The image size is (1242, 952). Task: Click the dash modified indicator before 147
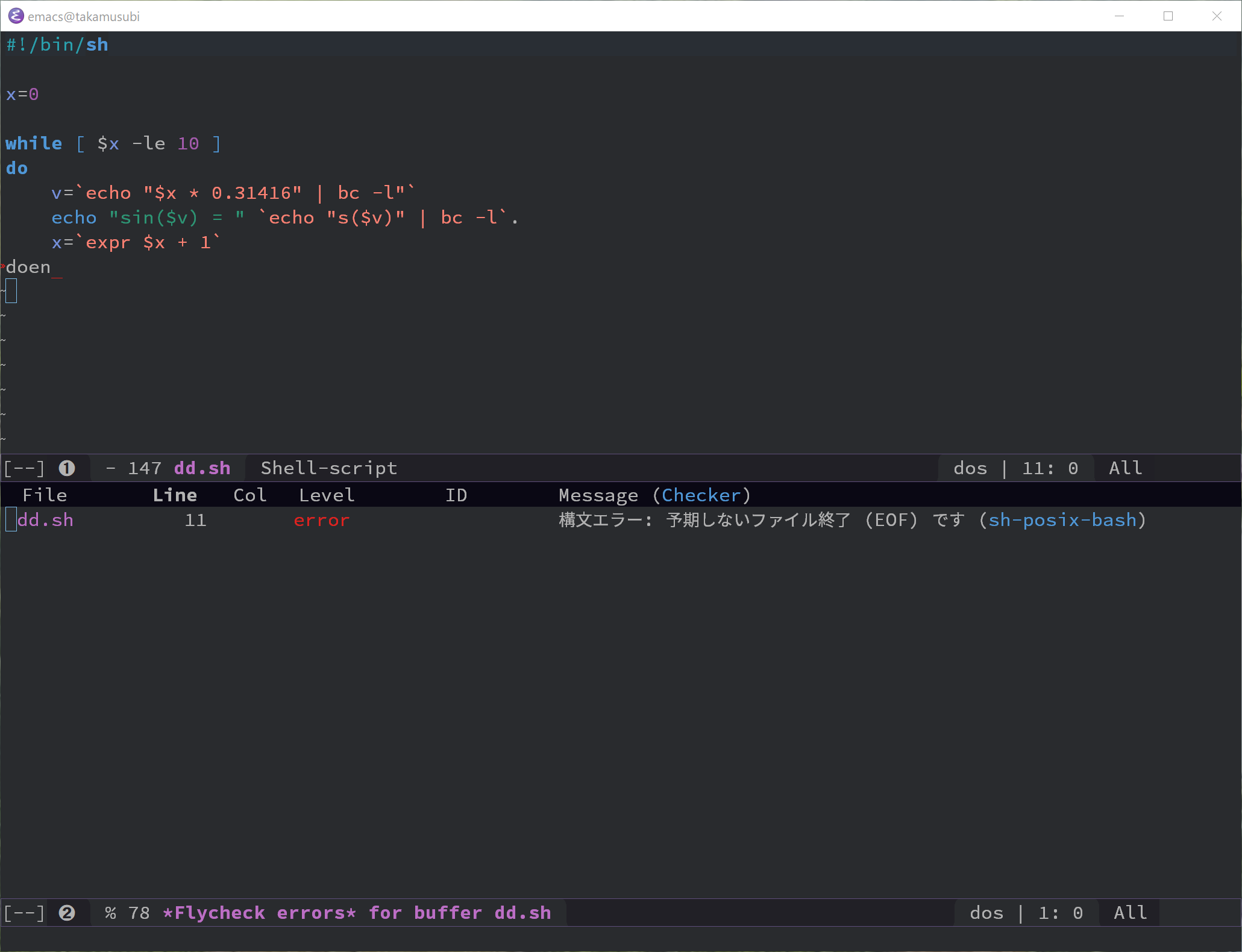click(110, 468)
